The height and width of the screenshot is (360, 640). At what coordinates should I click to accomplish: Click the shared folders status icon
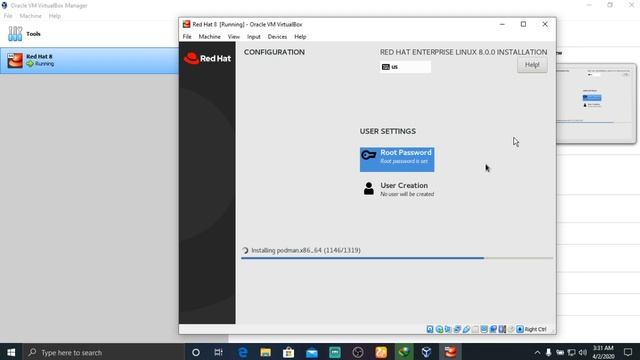pyautogui.click(x=475, y=329)
